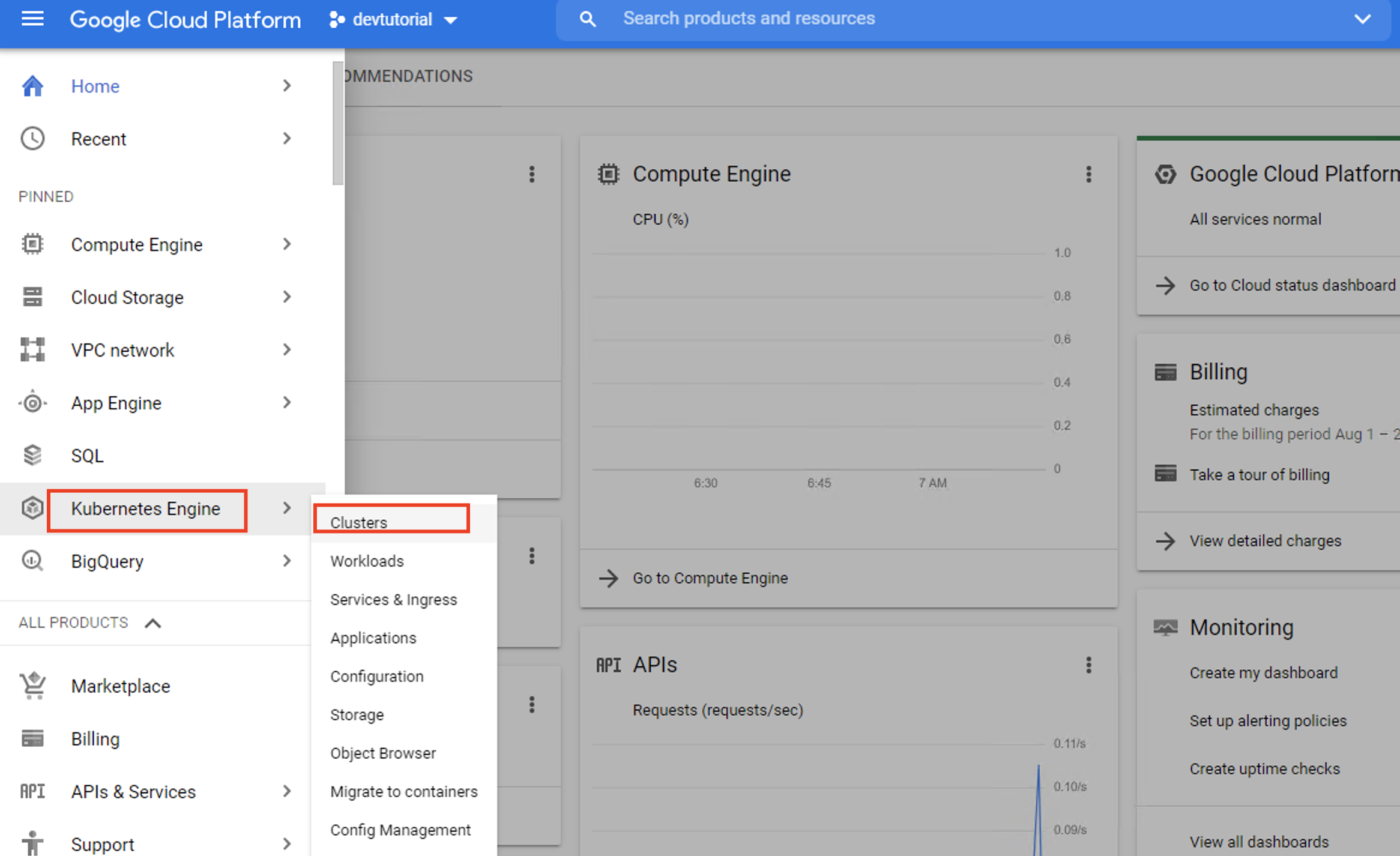The image size is (1400, 856).
Task: Click the Billing card header icon
Action: pyautogui.click(x=1165, y=372)
